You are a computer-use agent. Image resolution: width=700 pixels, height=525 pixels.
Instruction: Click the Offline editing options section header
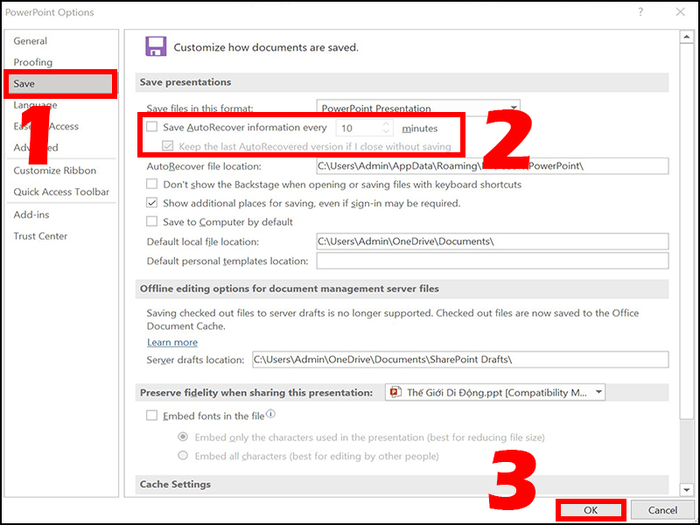click(402, 289)
